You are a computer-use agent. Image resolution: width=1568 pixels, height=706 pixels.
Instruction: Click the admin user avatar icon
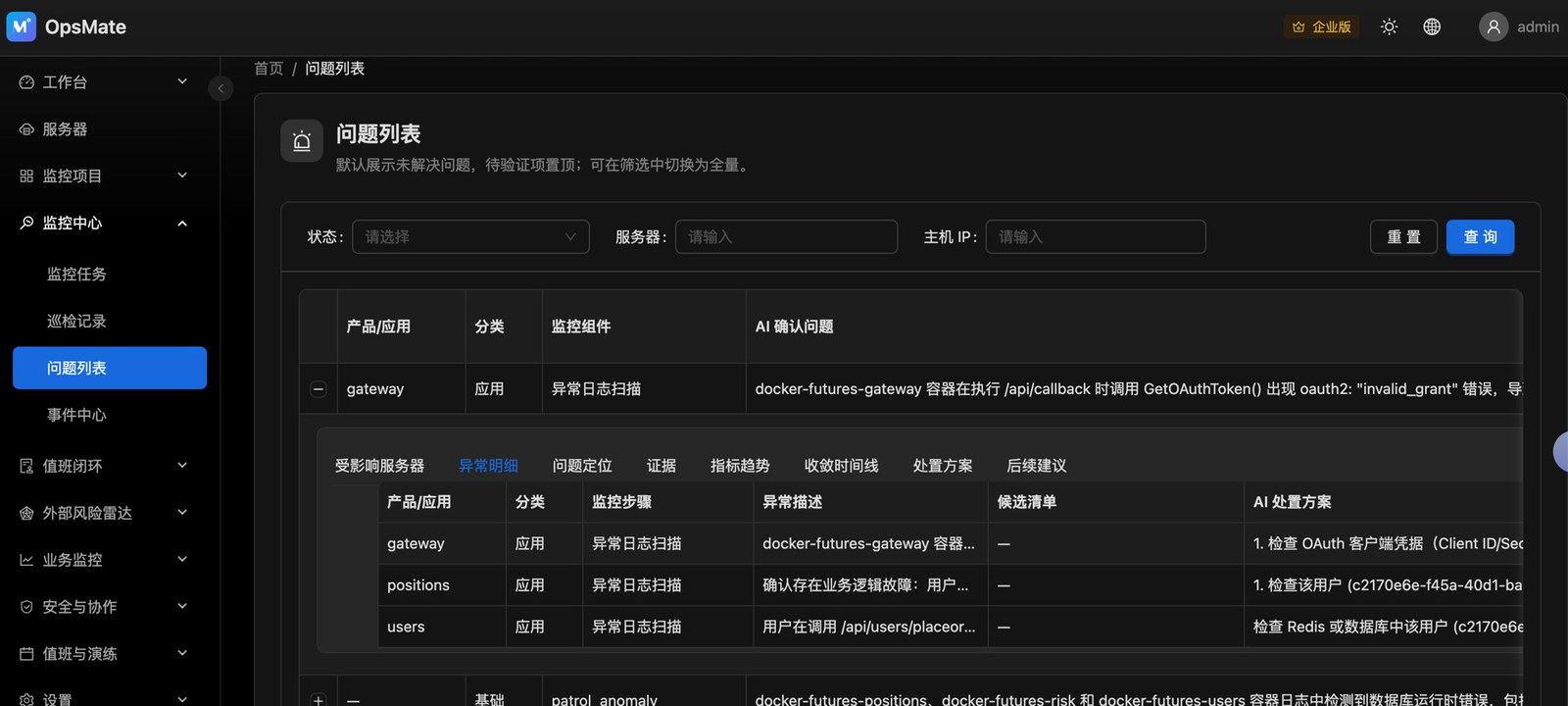[x=1494, y=26]
